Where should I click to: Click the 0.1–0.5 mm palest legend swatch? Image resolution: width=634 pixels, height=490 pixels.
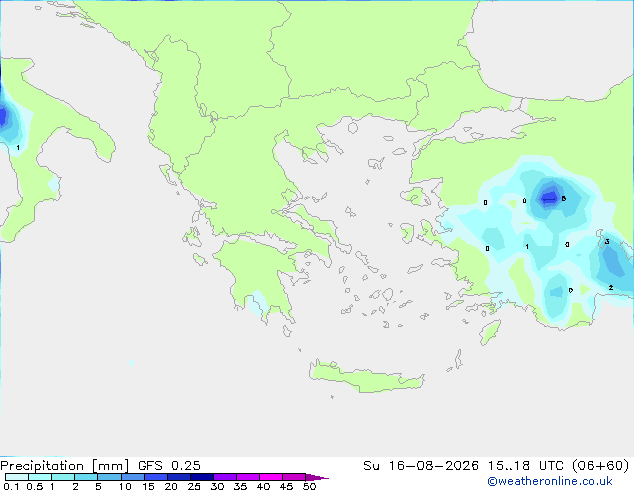(x=17, y=477)
